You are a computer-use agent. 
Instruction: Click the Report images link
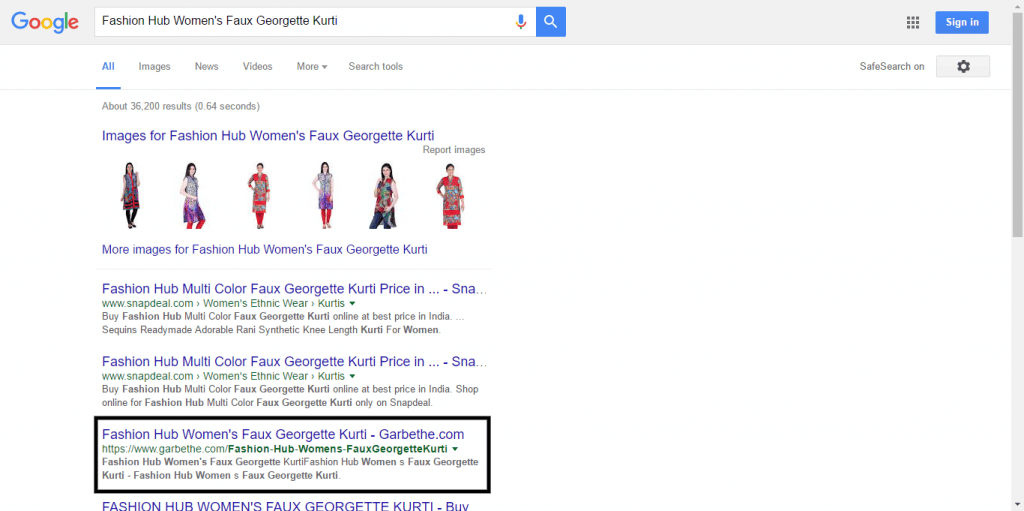(x=453, y=150)
